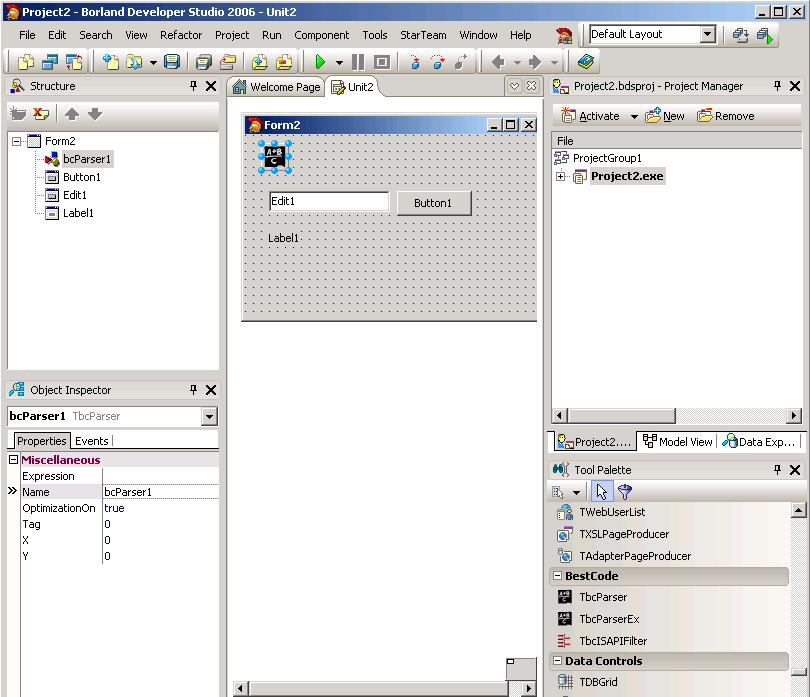810x697 pixels.
Task: Click the Pause toolbar icon
Action: [x=358, y=62]
